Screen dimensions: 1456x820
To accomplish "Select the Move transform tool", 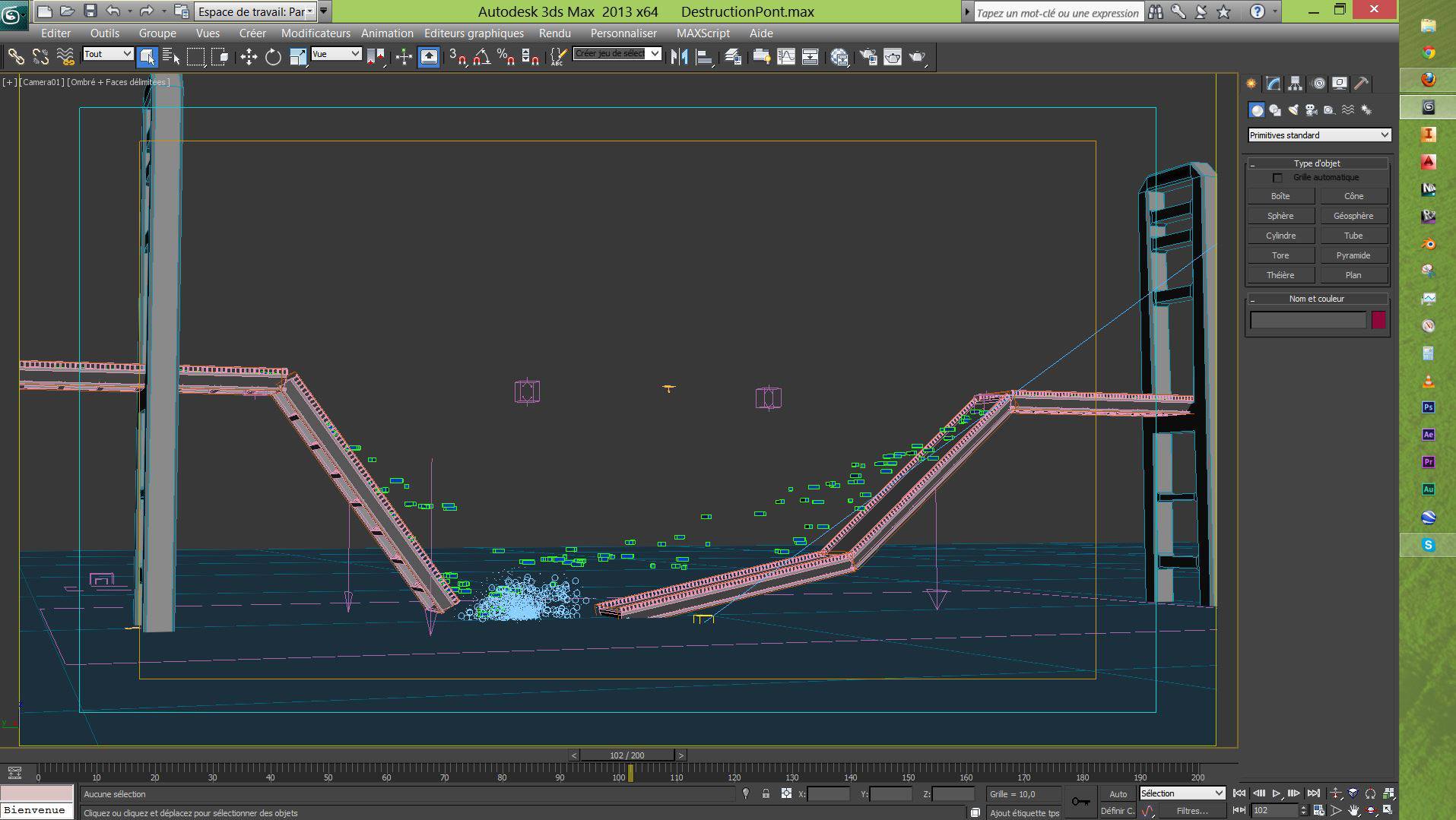I will click(x=249, y=57).
